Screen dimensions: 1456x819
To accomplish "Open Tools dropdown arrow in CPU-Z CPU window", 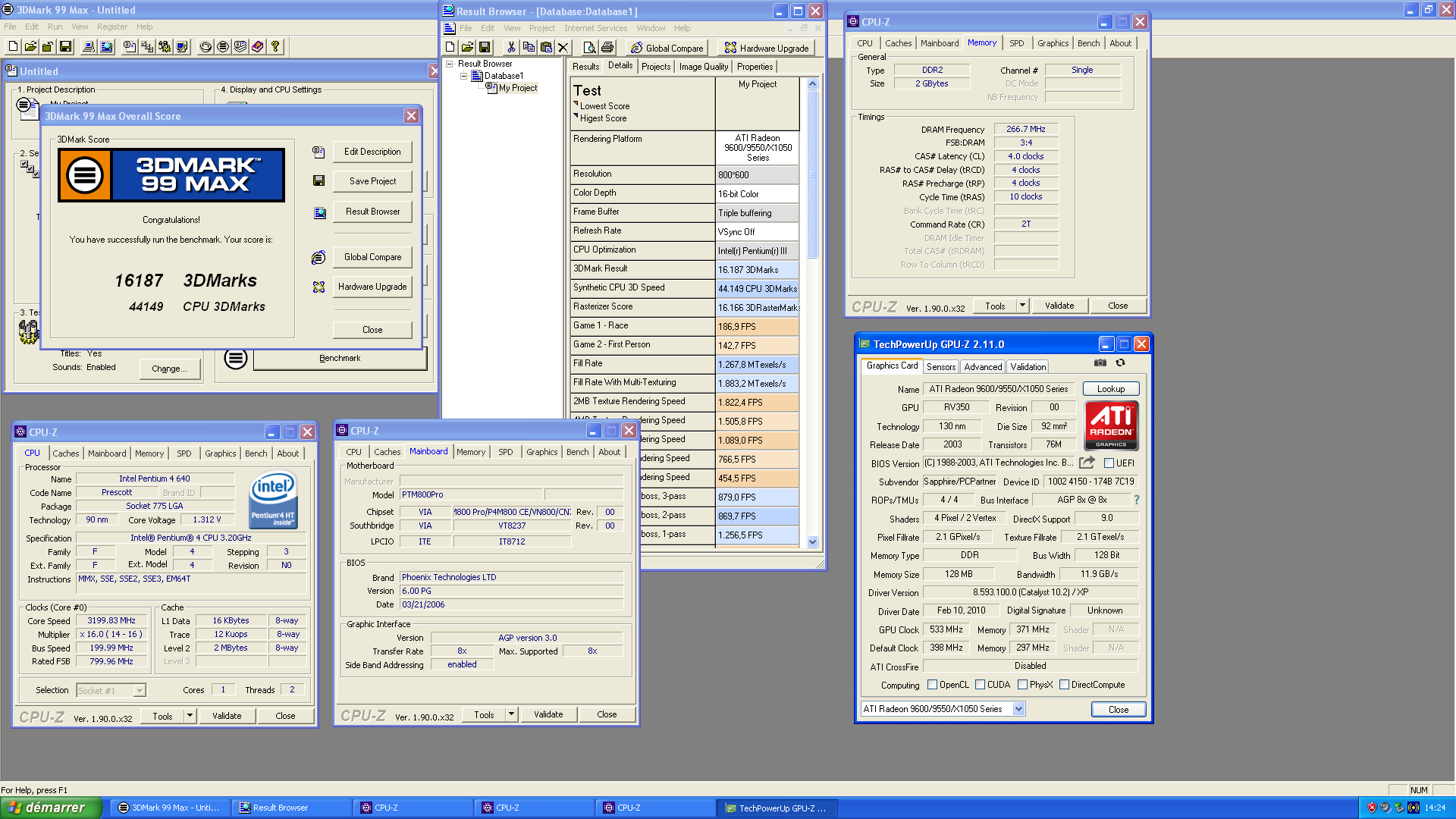I will tap(190, 716).
